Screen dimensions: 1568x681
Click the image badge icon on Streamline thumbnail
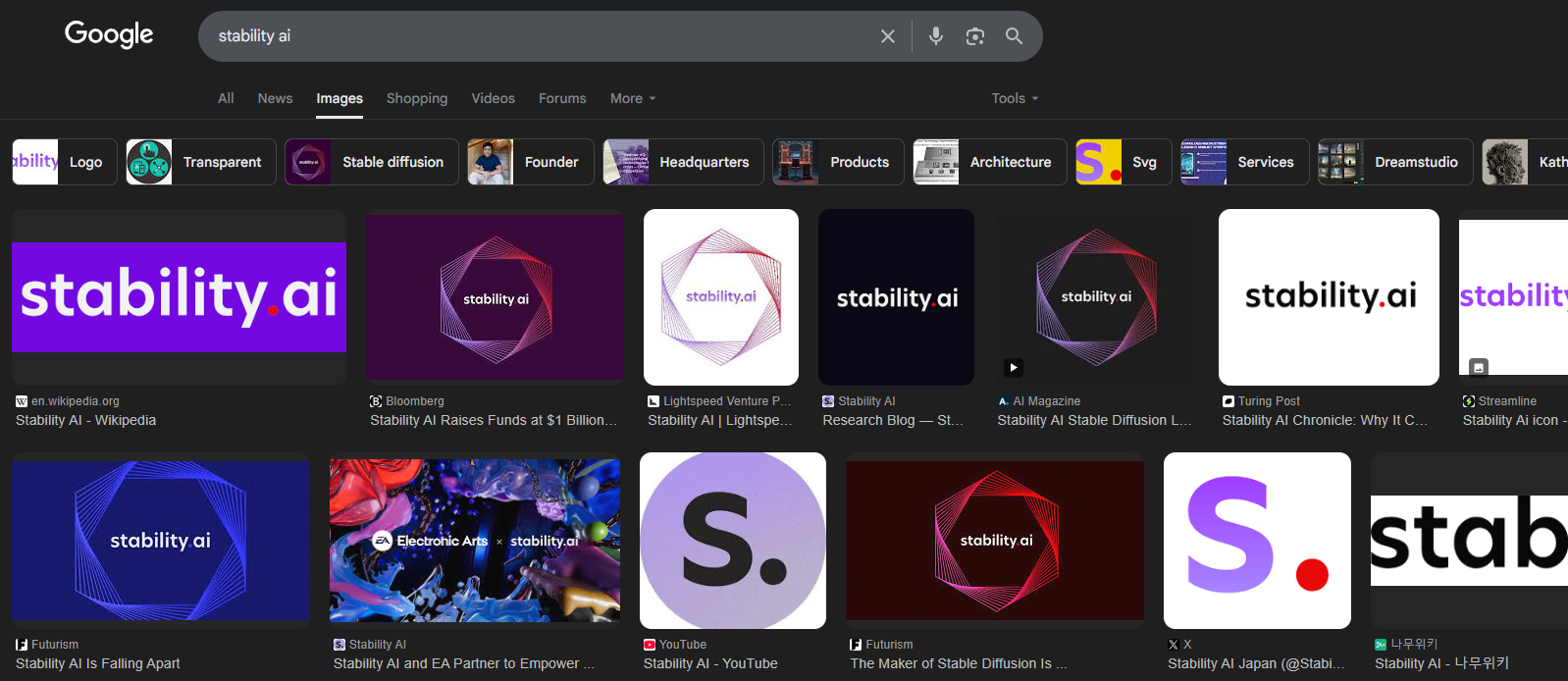click(x=1479, y=367)
